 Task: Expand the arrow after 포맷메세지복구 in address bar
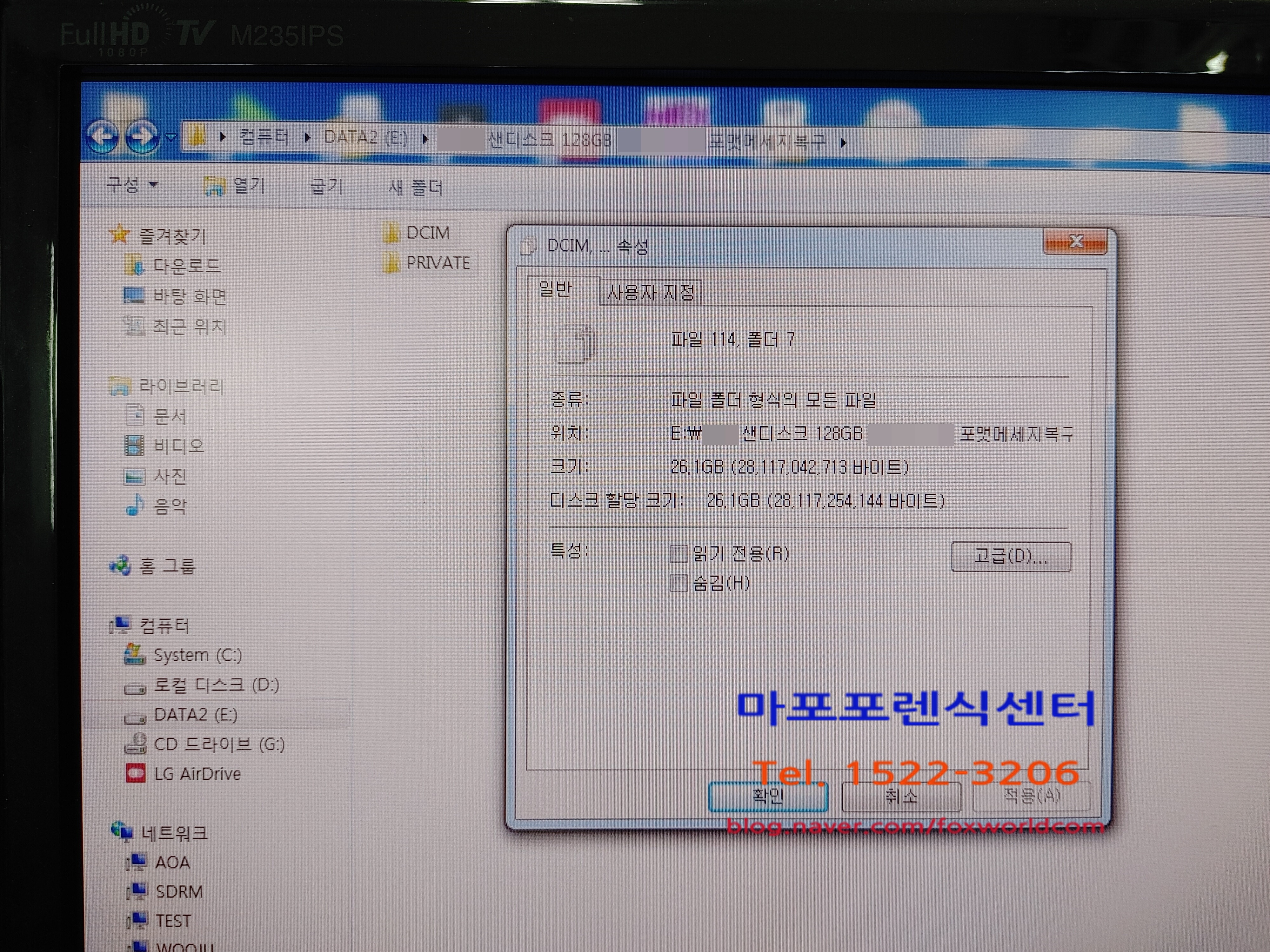[x=843, y=142]
